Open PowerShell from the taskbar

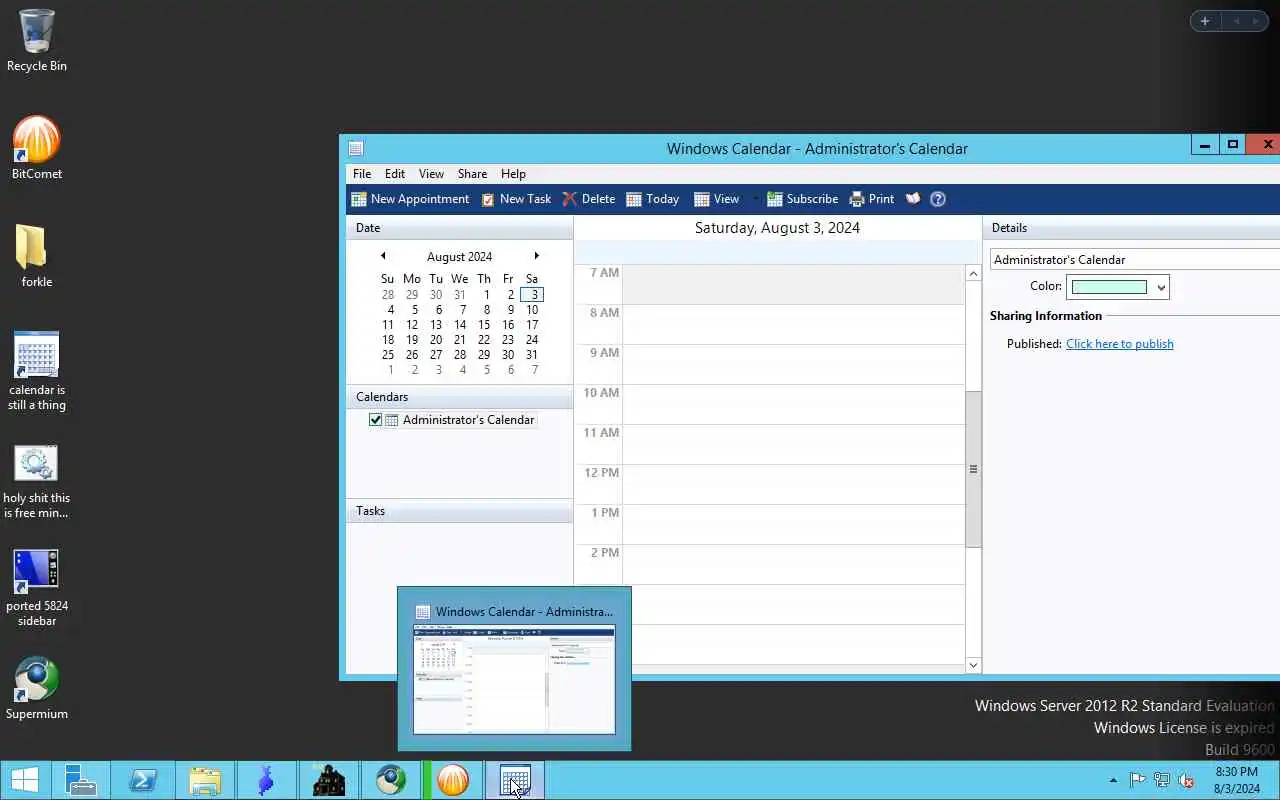click(142, 780)
